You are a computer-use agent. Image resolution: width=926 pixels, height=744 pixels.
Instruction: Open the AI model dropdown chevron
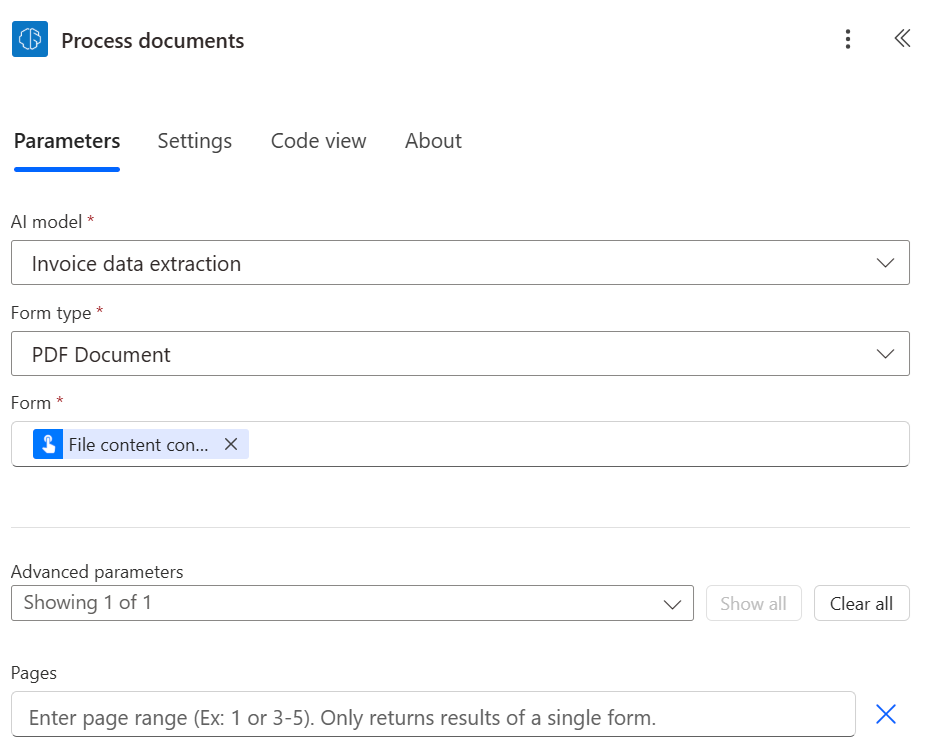coord(884,263)
